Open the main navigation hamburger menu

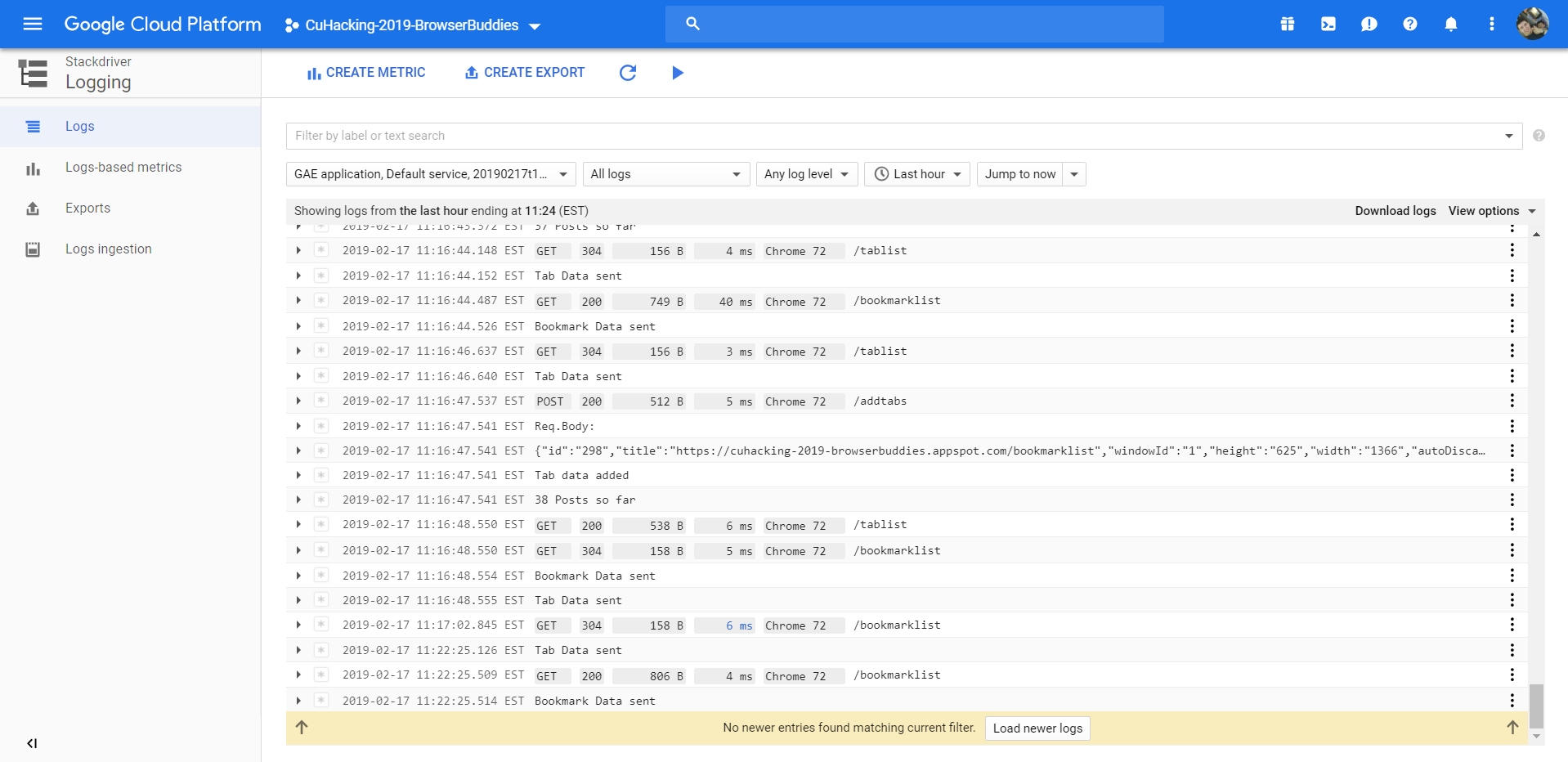tap(33, 24)
